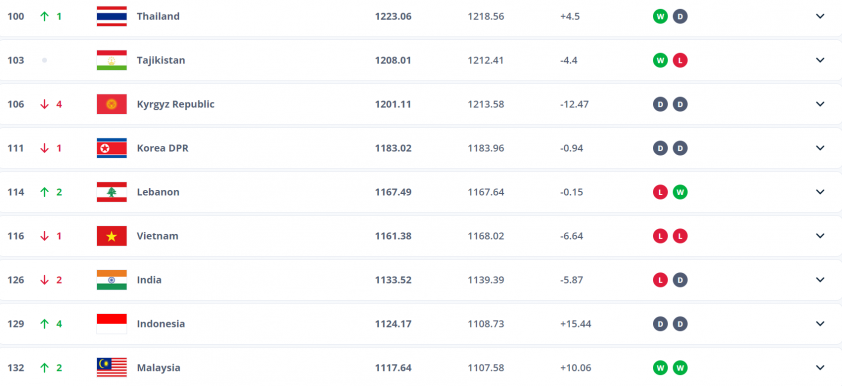
Task: Click the Korea DPR flag icon
Action: point(112,148)
